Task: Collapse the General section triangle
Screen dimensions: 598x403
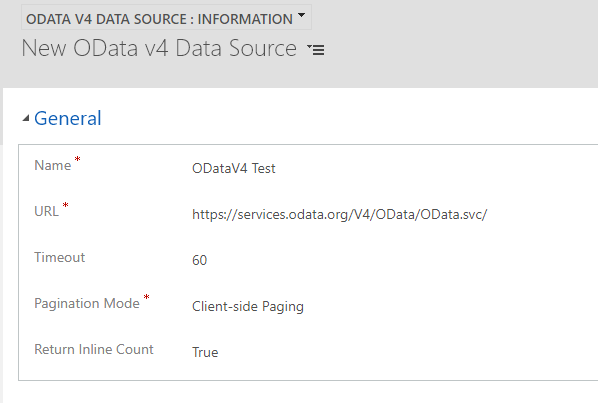Action: click(x=26, y=118)
